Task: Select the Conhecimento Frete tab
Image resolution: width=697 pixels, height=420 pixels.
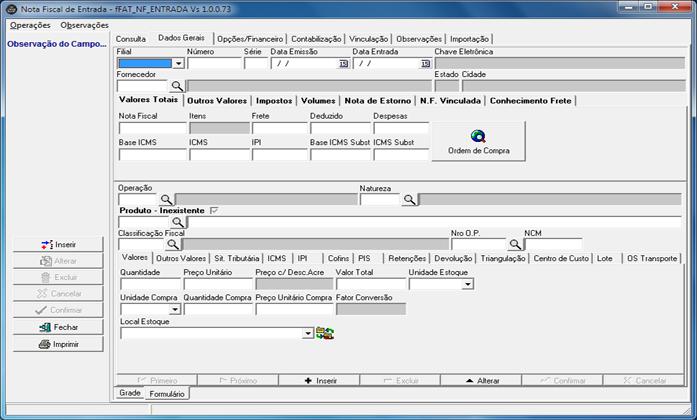Action: [531, 101]
